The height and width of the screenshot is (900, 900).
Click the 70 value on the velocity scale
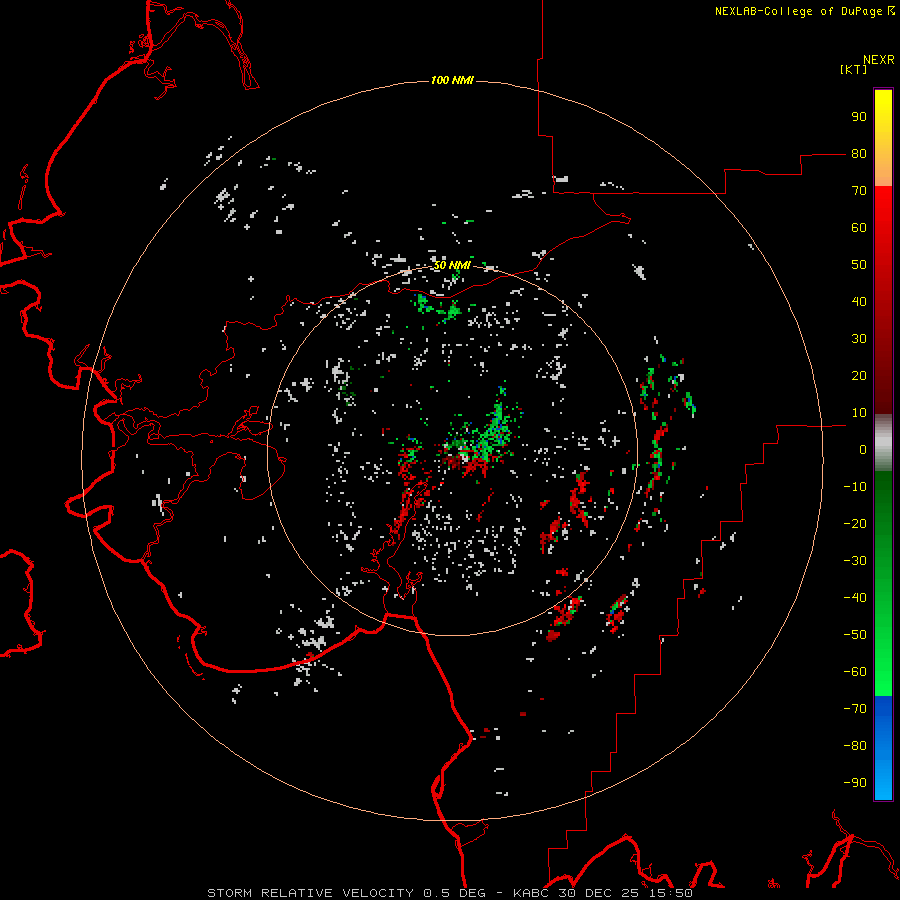(x=859, y=191)
